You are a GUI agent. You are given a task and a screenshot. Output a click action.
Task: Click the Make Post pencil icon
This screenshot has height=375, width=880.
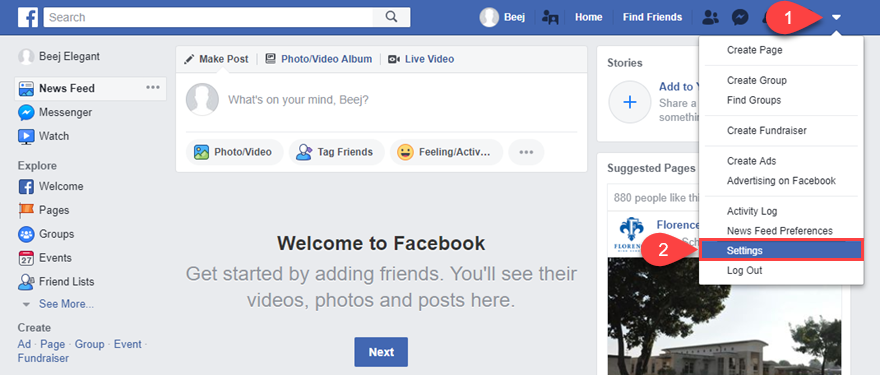pyautogui.click(x=190, y=59)
